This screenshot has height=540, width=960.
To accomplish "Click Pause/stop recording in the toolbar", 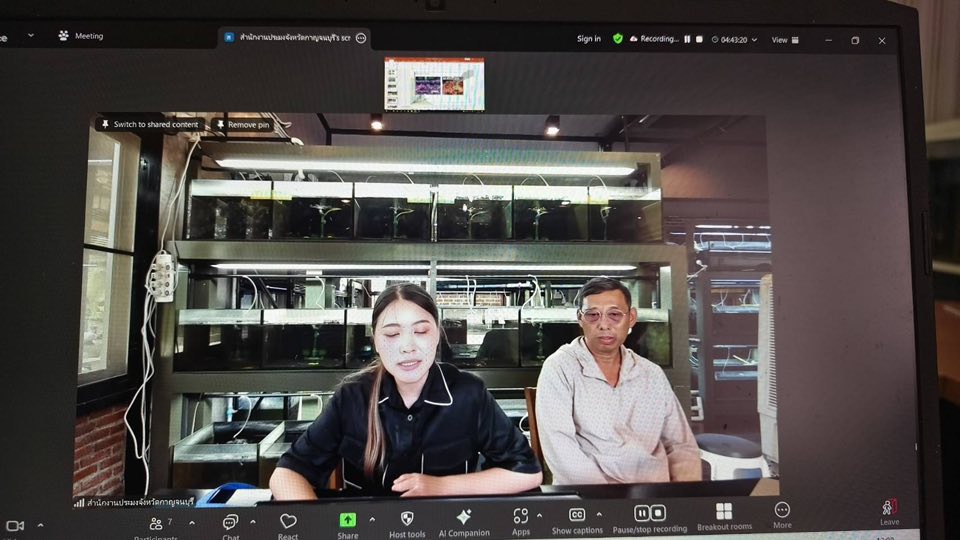I will [650, 519].
